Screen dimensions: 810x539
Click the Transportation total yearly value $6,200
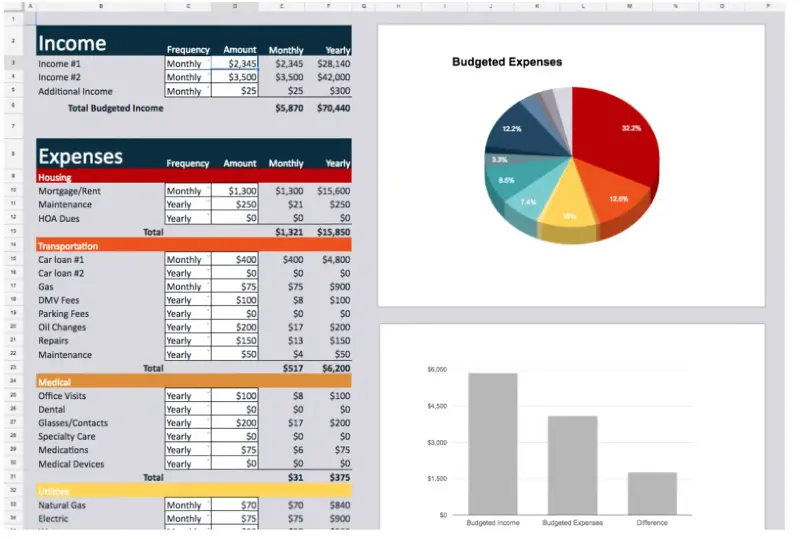[x=336, y=368]
